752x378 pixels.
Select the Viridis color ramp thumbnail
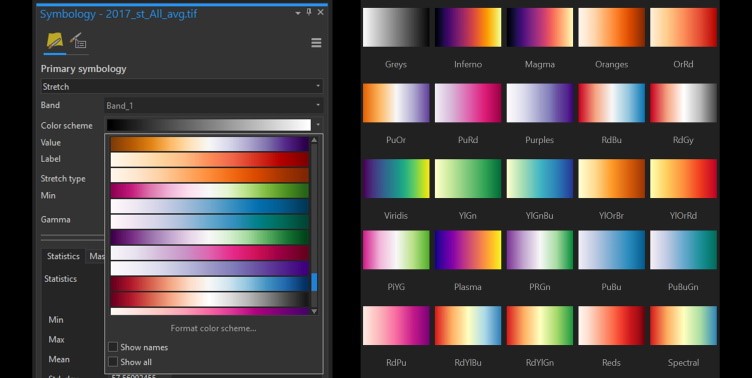396,179
